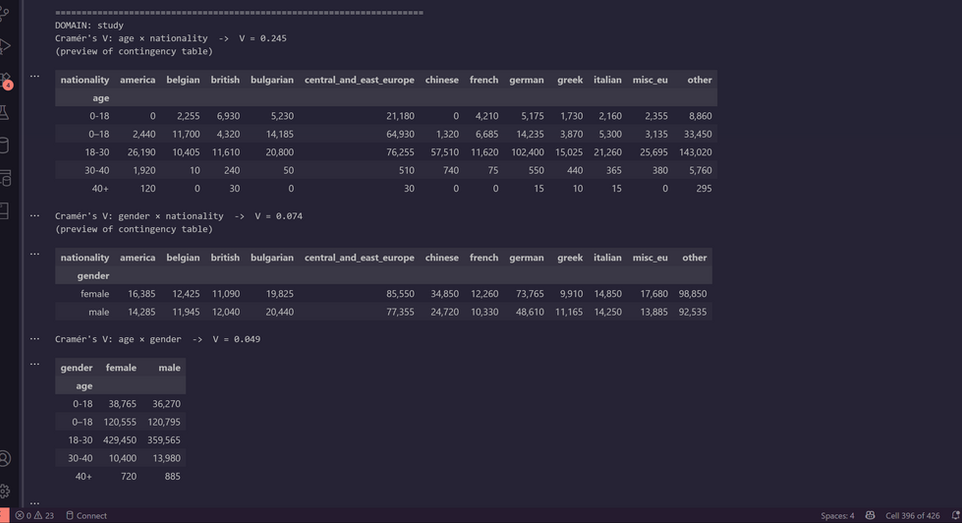Select the cell value 13,980
Viewport: 962px width, 523px height.
(x=166, y=459)
